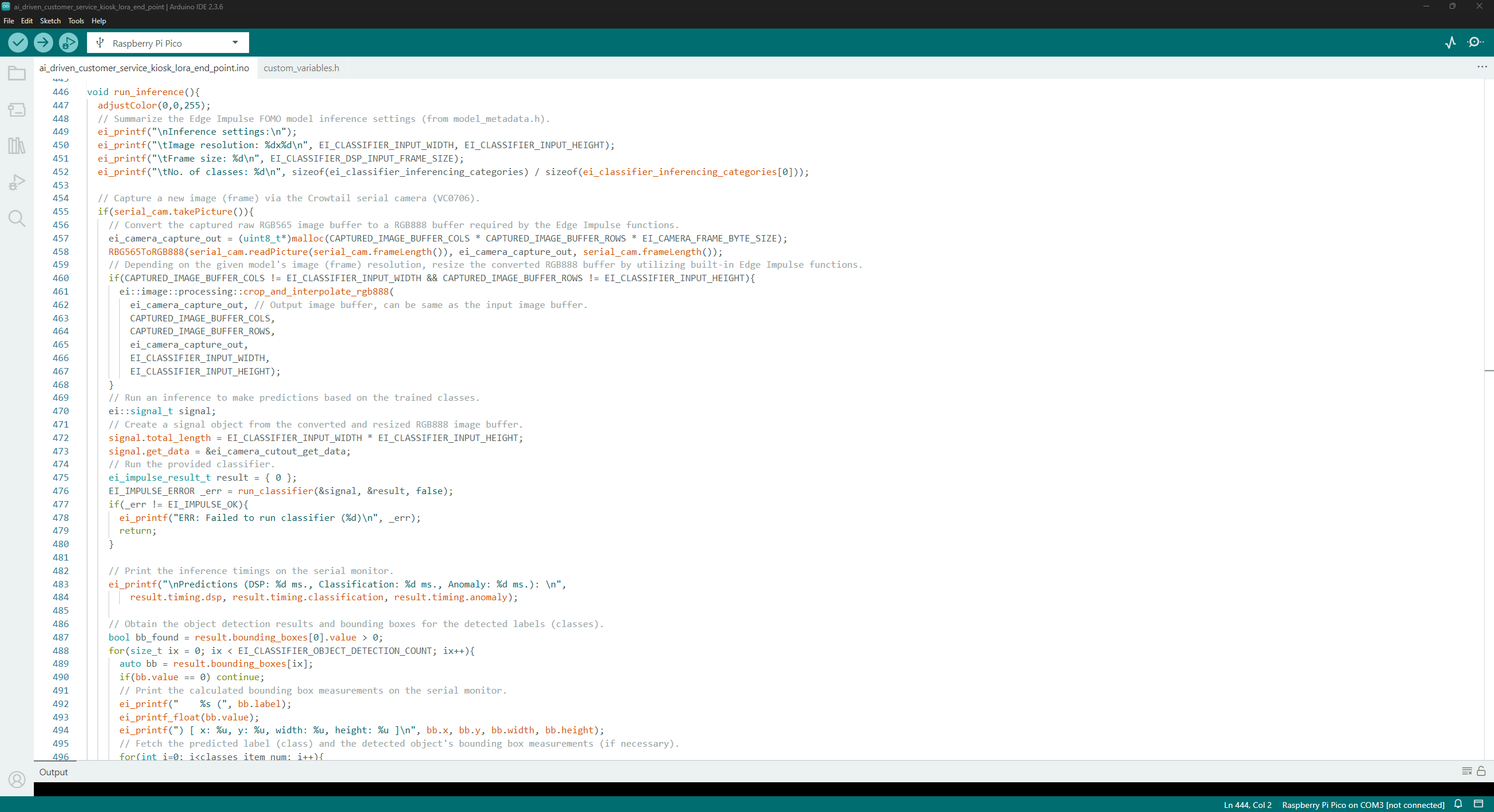This screenshot has width=1494, height=812.
Task: Open the tab bar three-dots overflow menu
Action: click(x=1482, y=67)
